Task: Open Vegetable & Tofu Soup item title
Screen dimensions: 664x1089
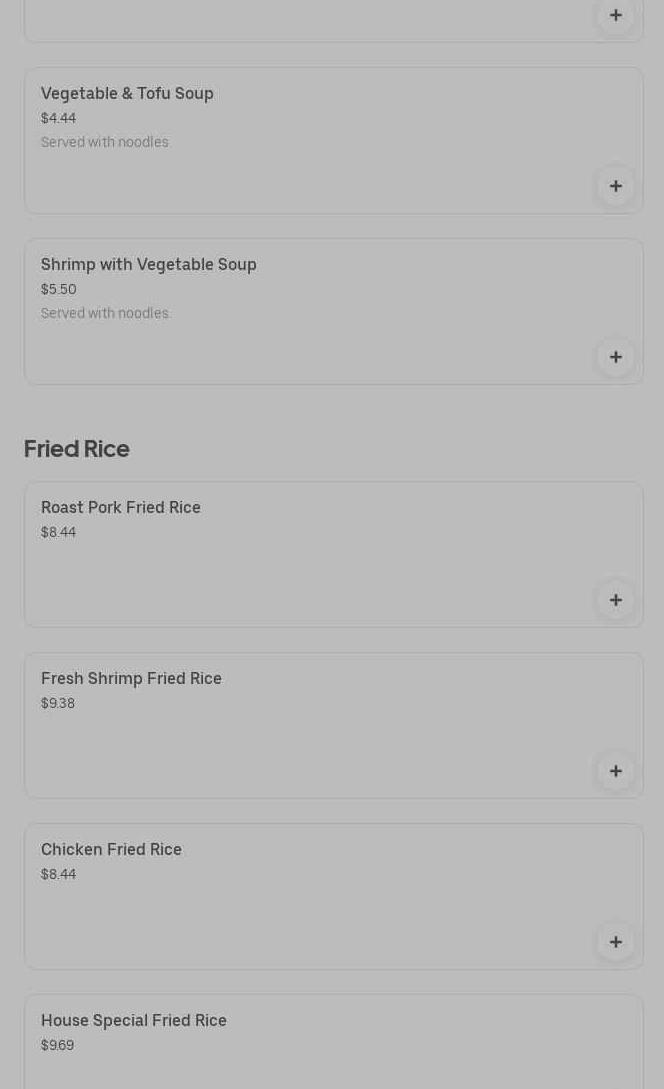Action: [127, 93]
